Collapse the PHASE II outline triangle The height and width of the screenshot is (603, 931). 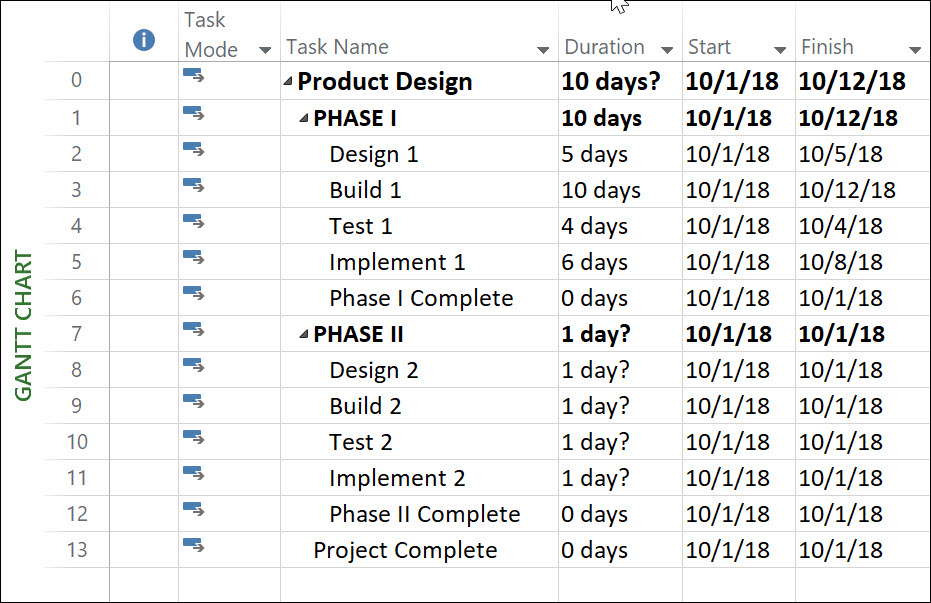304,334
